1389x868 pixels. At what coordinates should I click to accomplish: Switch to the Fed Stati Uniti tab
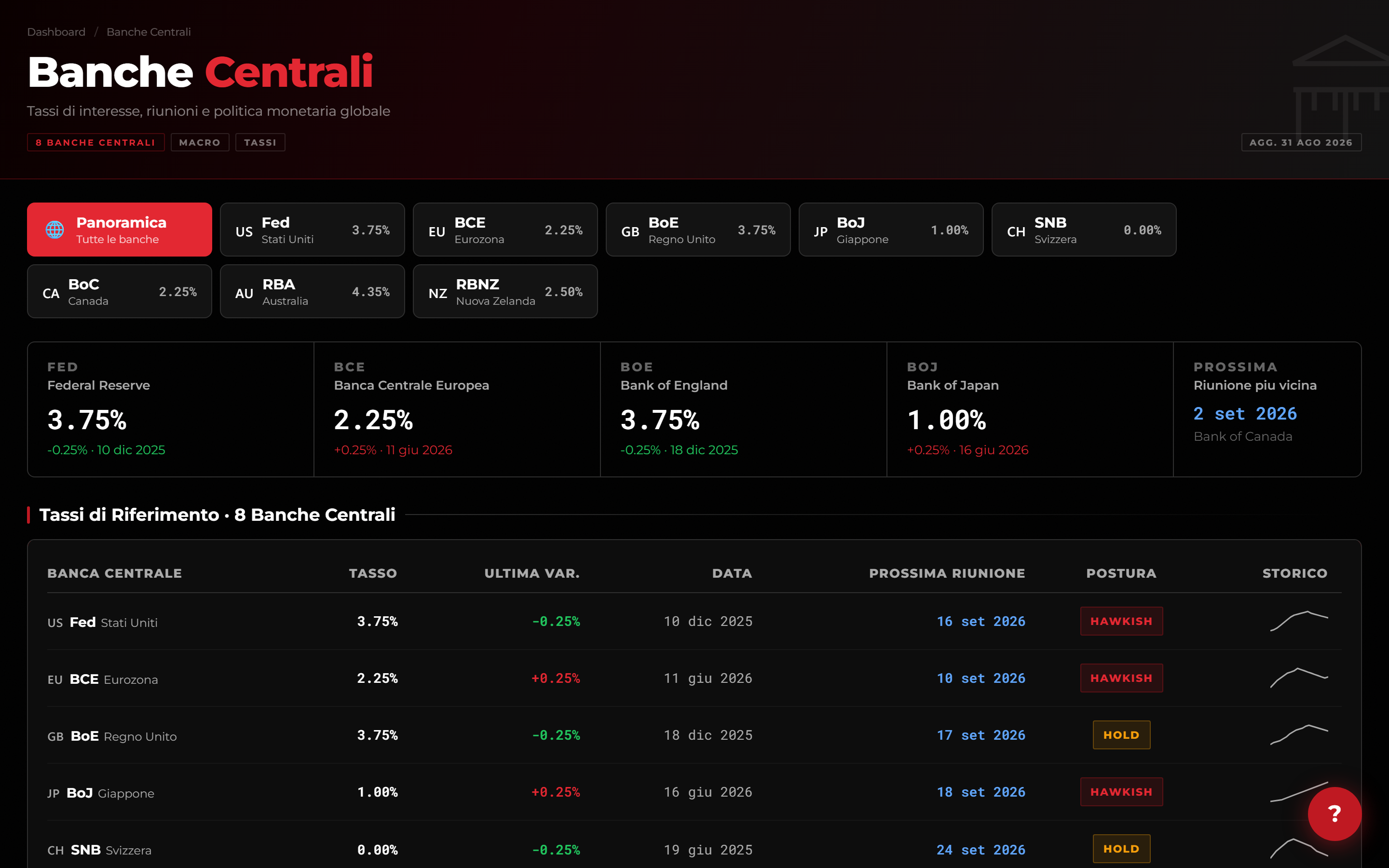click(312, 230)
